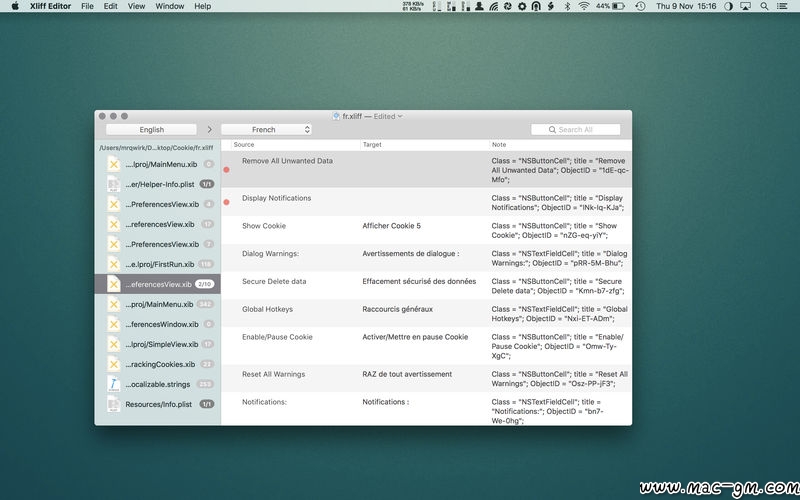The image size is (800, 500).
Task: Click the empty Target cell for Display Notifications
Action: pyautogui.click(x=424, y=202)
